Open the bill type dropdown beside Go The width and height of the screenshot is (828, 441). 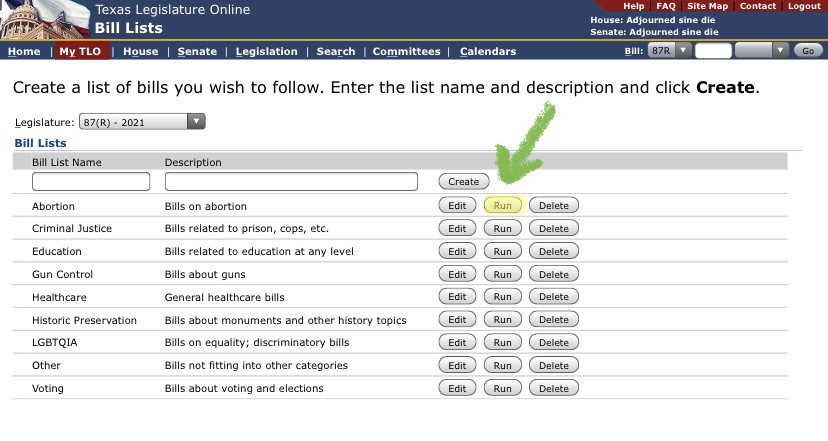point(762,50)
